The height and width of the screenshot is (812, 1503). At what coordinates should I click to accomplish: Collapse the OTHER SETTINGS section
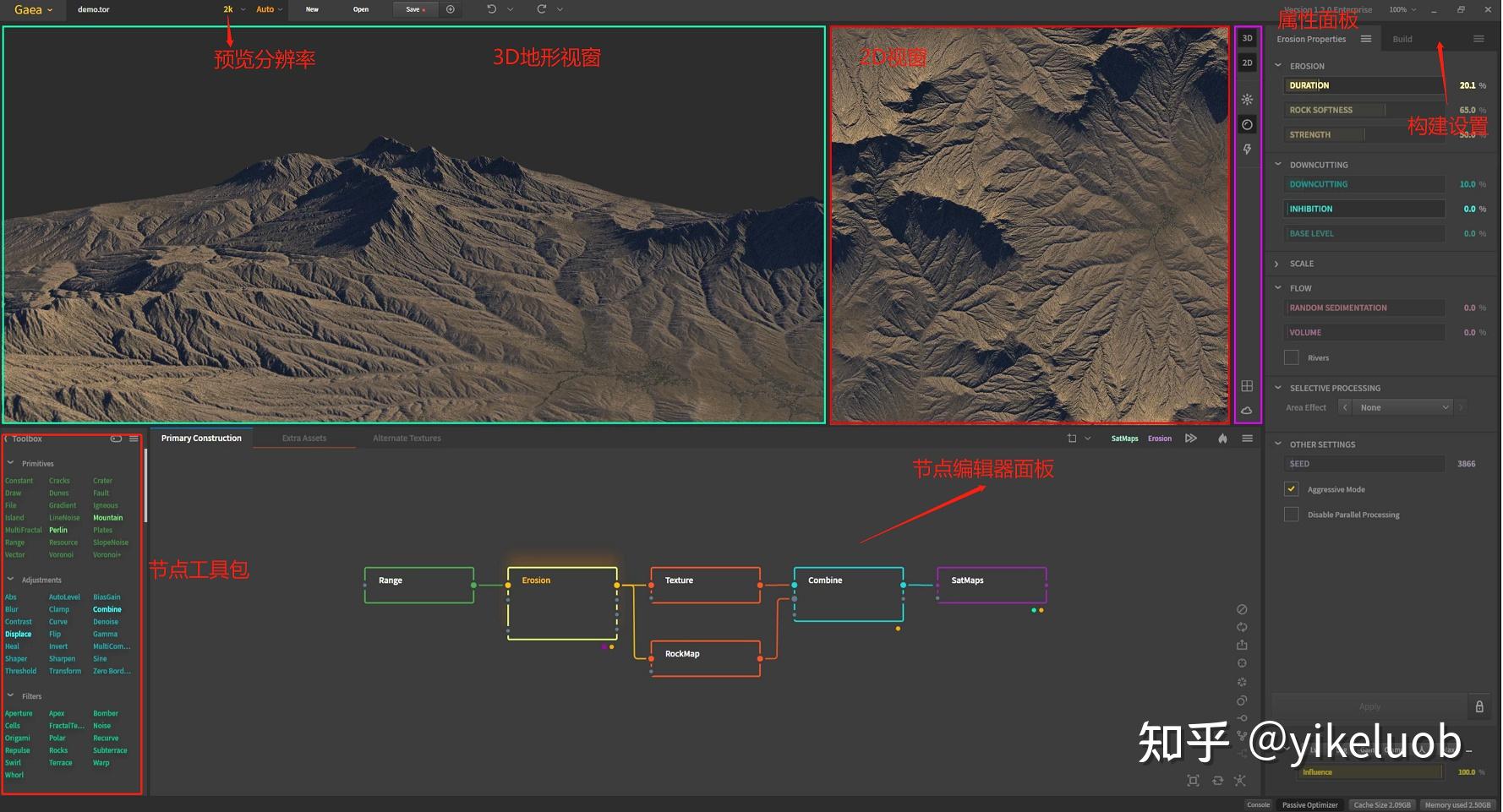tap(1278, 444)
